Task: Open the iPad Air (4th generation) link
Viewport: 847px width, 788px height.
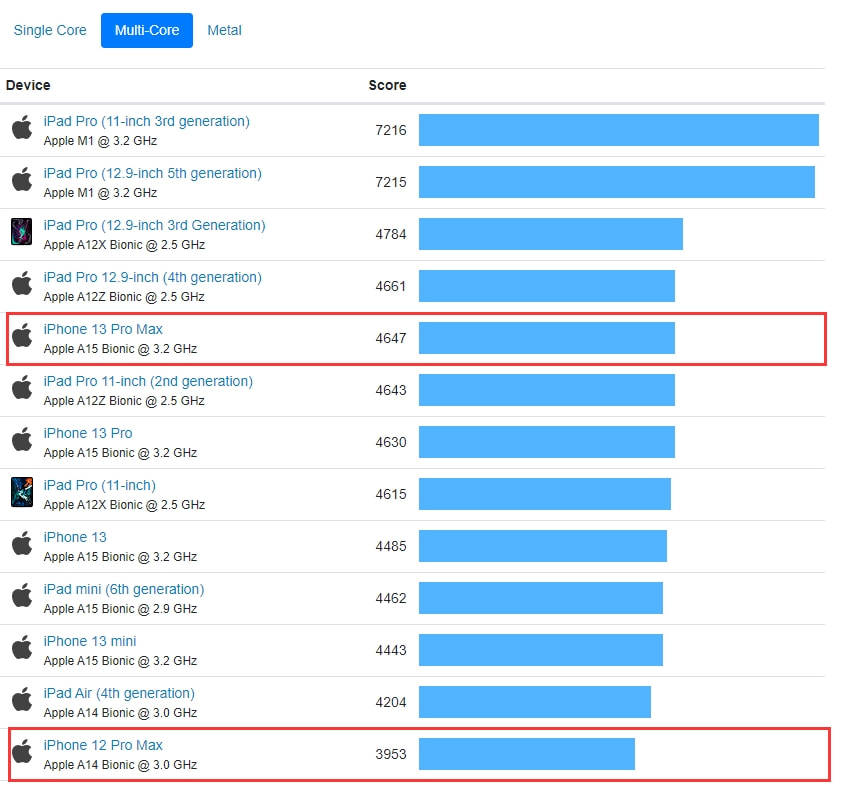Action: [119, 693]
